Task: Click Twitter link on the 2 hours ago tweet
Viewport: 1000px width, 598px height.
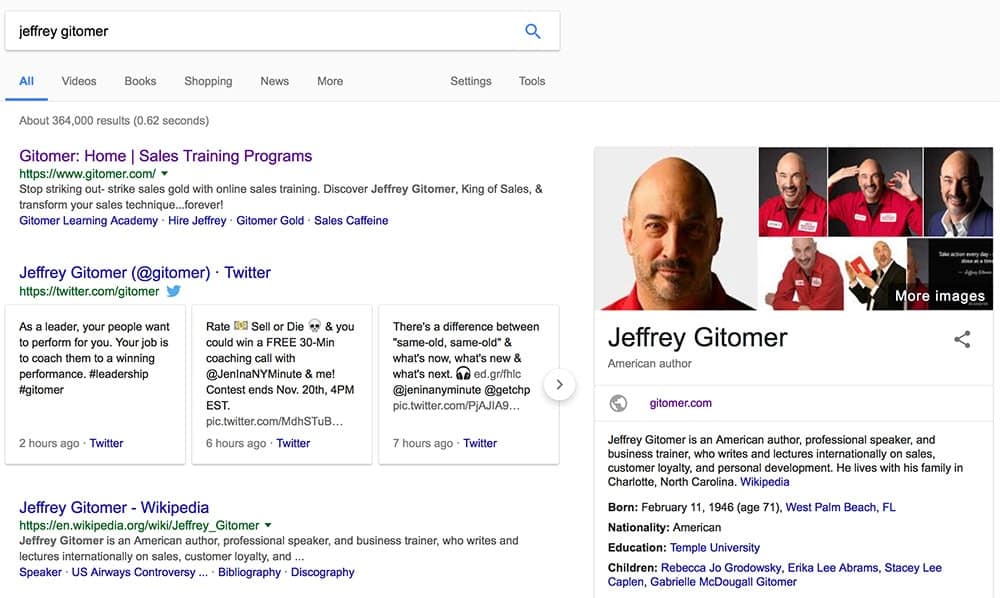Action: coord(106,443)
